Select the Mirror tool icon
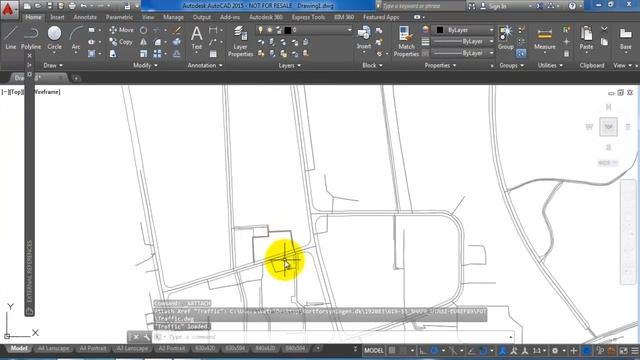 click(143, 42)
